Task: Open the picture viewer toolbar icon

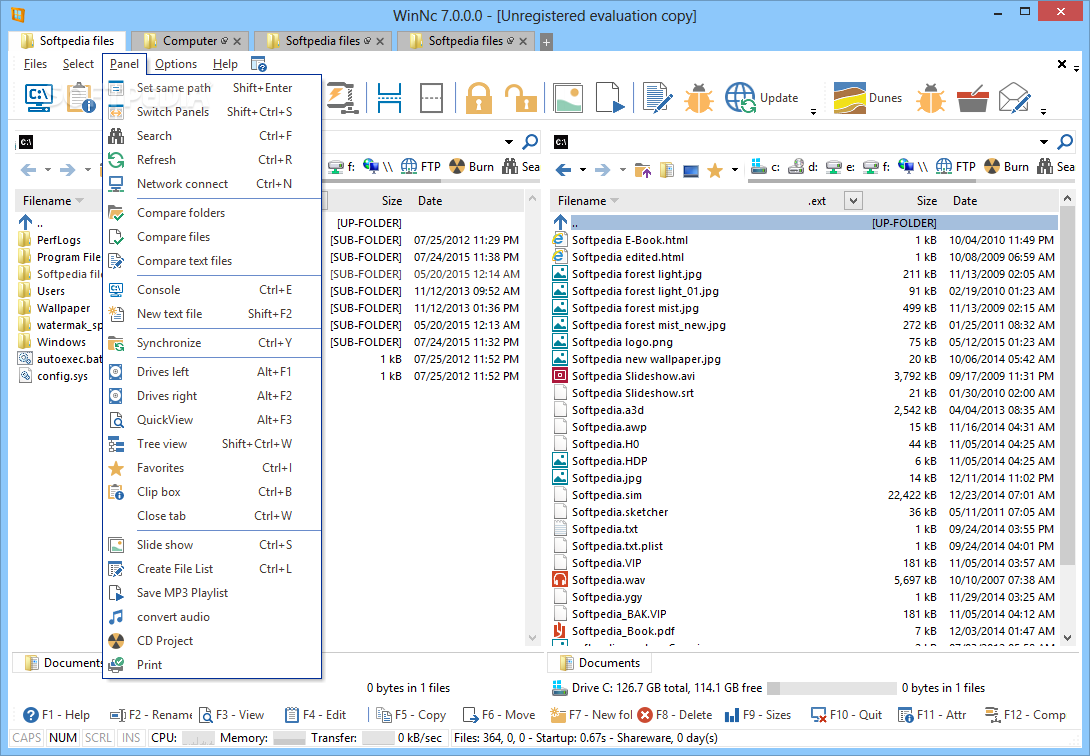Action: pos(568,98)
